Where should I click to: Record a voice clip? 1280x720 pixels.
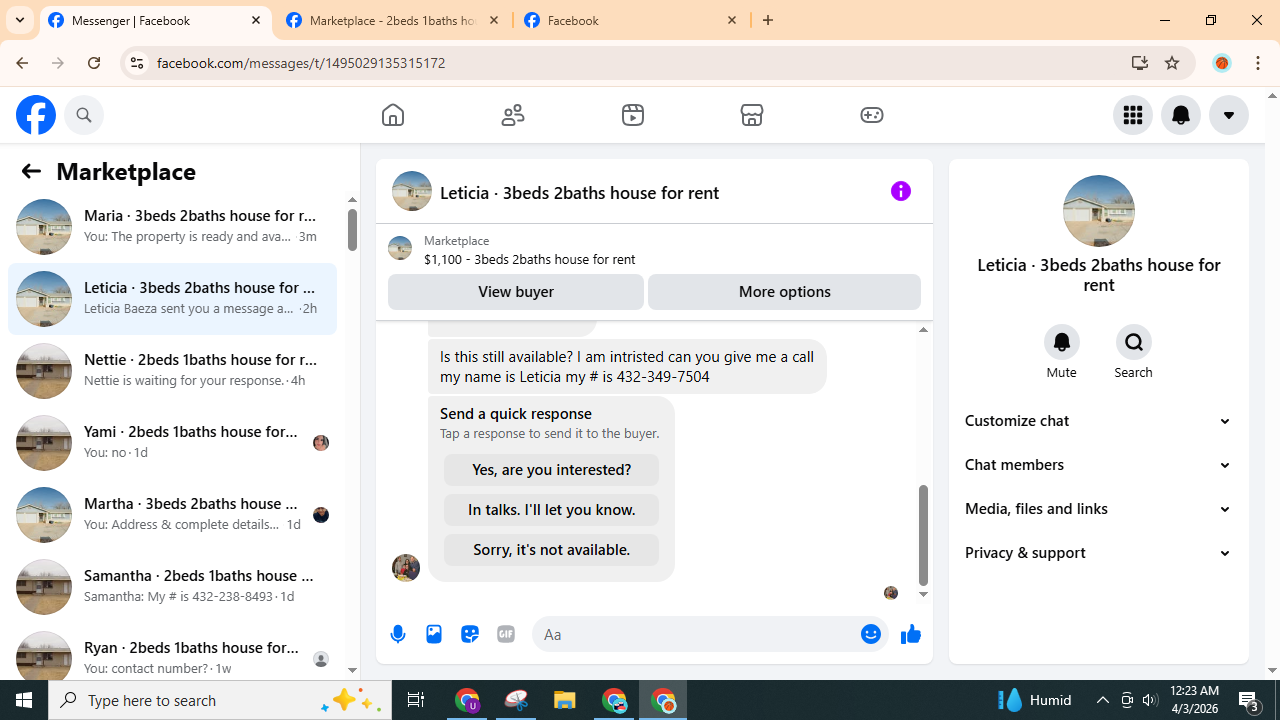pyautogui.click(x=398, y=634)
